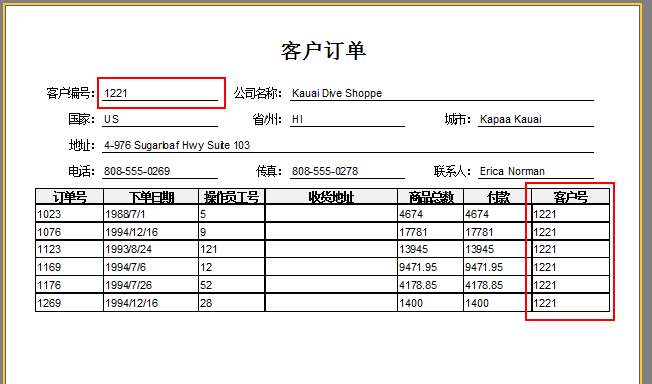Select the 联系人 label
The height and width of the screenshot is (384, 652).
(452, 171)
